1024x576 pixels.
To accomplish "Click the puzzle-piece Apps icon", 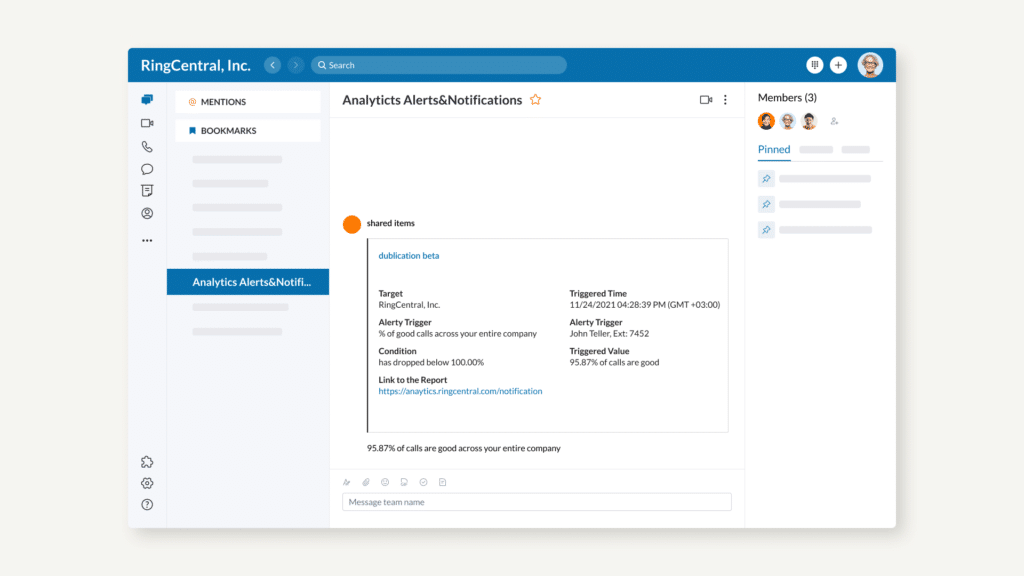I will [x=147, y=462].
